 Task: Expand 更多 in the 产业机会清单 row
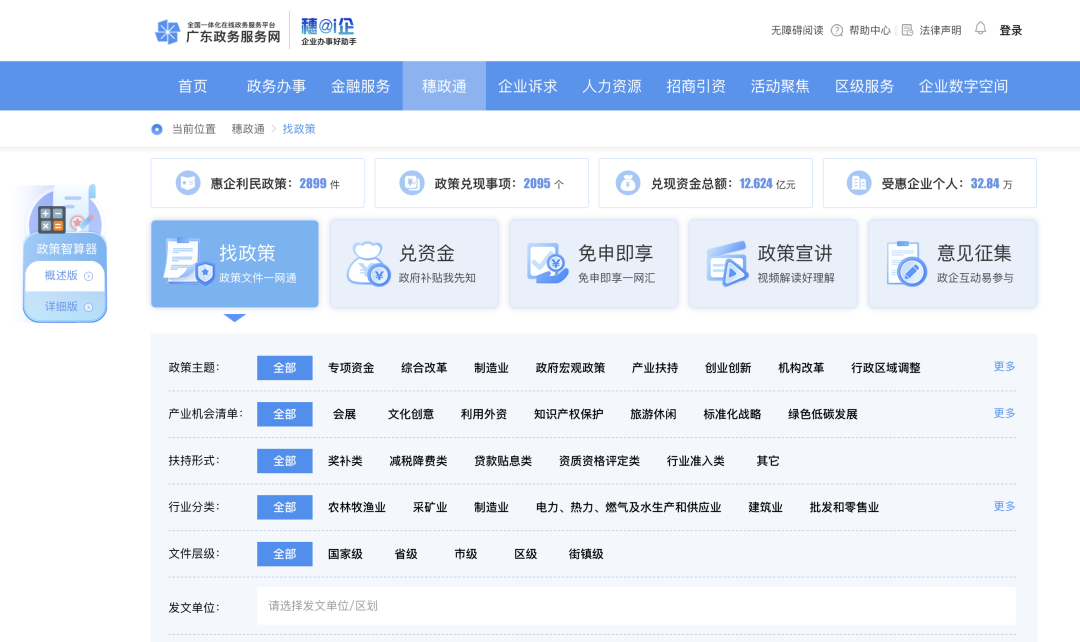tap(1004, 413)
